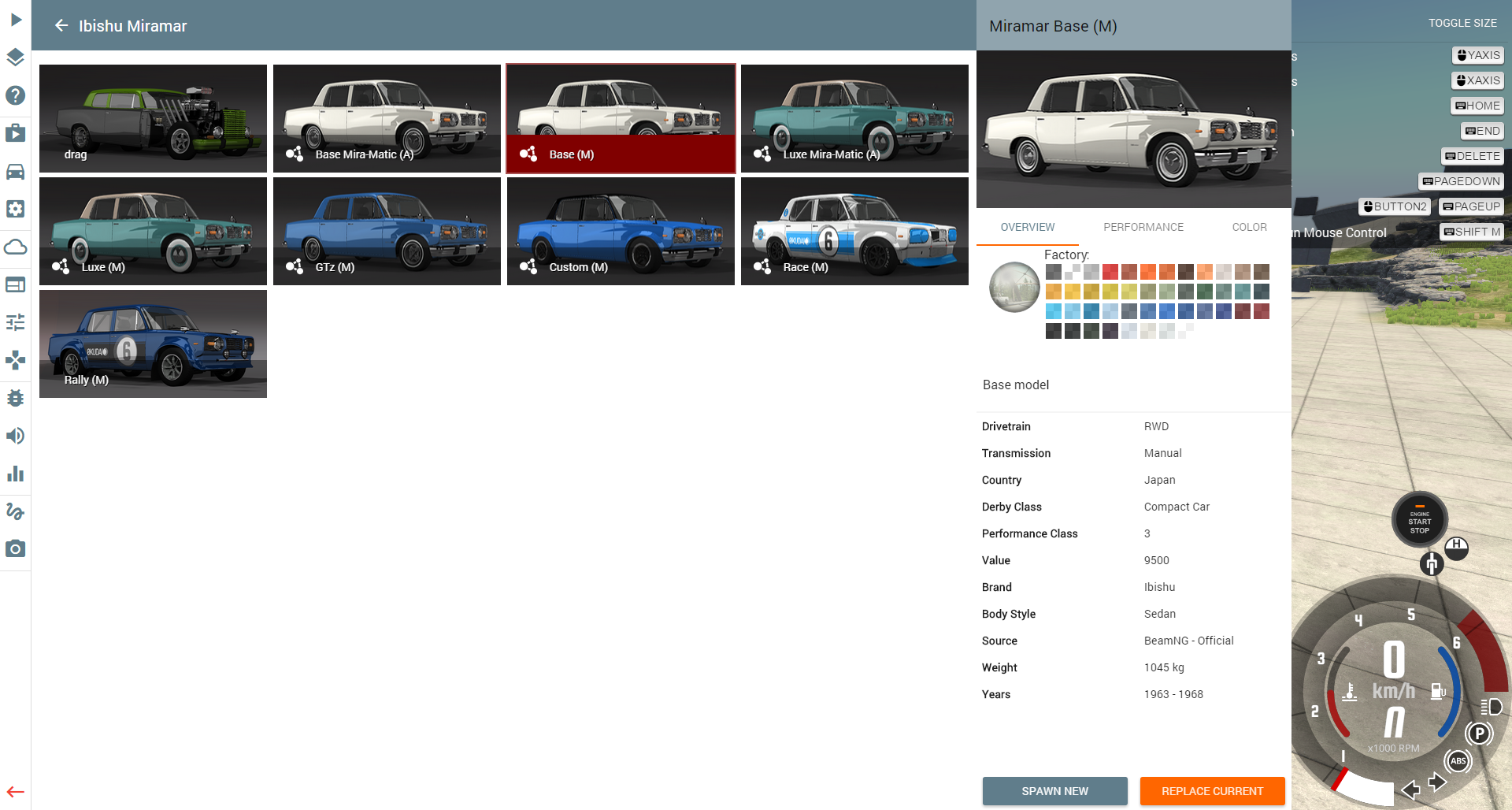Click the BUTTON2 mouse binding label
The width and height of the screenshot is (1512, 810).
click(1395, 206)
